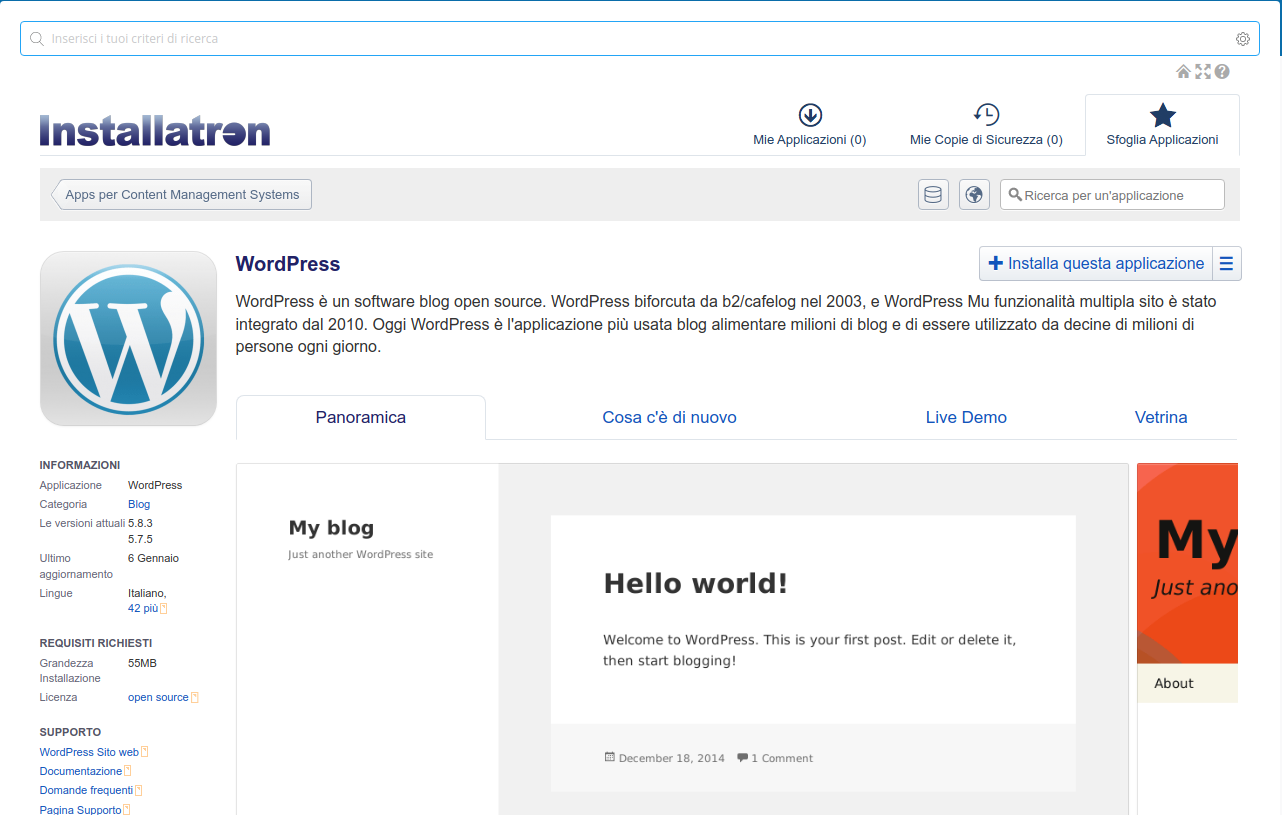
Task: Click Installa questa applicazione button
Action: pyautogui.click(x=1096, y=264)
